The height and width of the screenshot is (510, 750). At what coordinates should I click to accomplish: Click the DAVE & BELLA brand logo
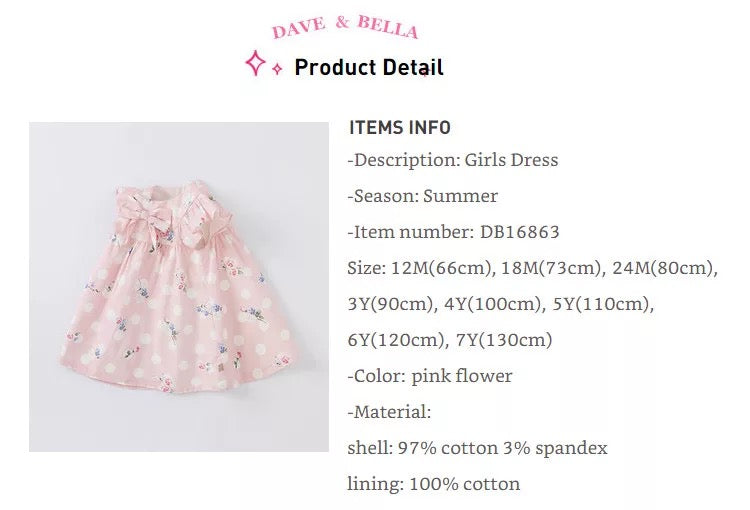[x=344, y=27]
